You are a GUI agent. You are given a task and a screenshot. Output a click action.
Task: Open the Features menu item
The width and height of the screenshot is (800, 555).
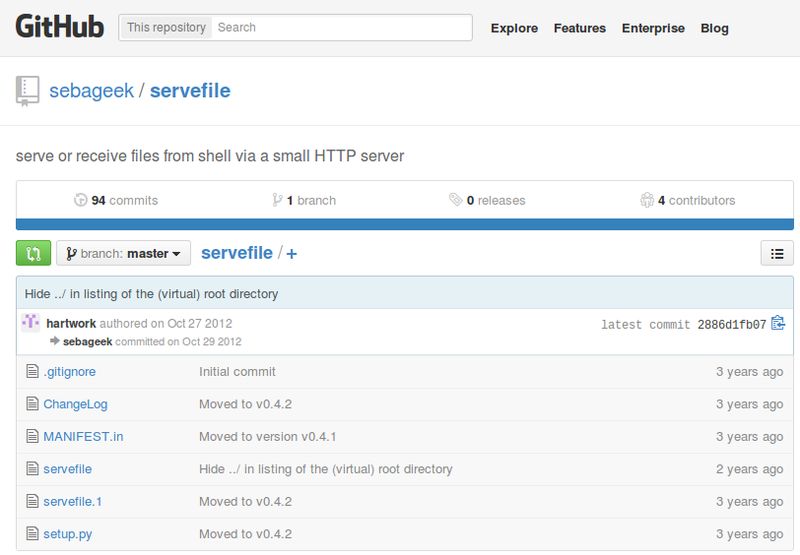coord(580,28)
